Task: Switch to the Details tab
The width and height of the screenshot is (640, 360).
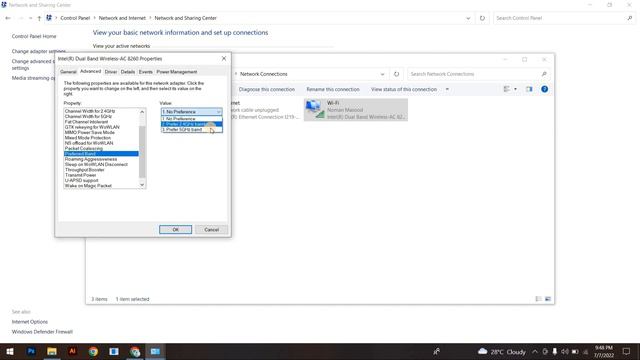Action: [x=128, y=72]
